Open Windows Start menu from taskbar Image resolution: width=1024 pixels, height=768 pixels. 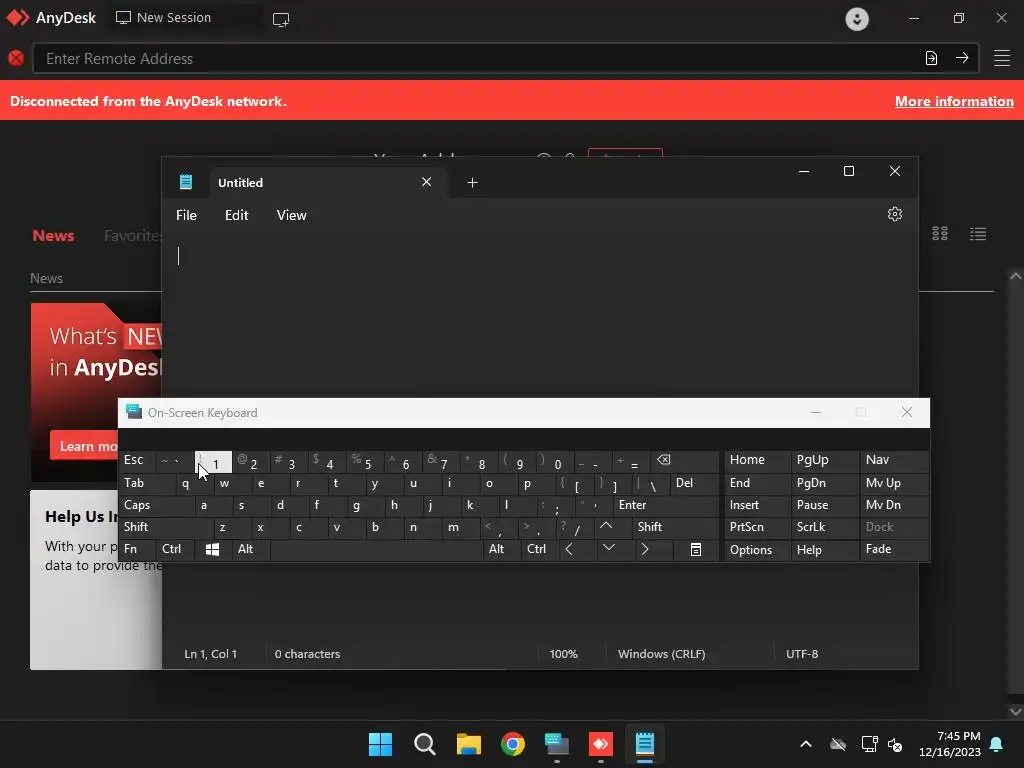pos(380,744)
